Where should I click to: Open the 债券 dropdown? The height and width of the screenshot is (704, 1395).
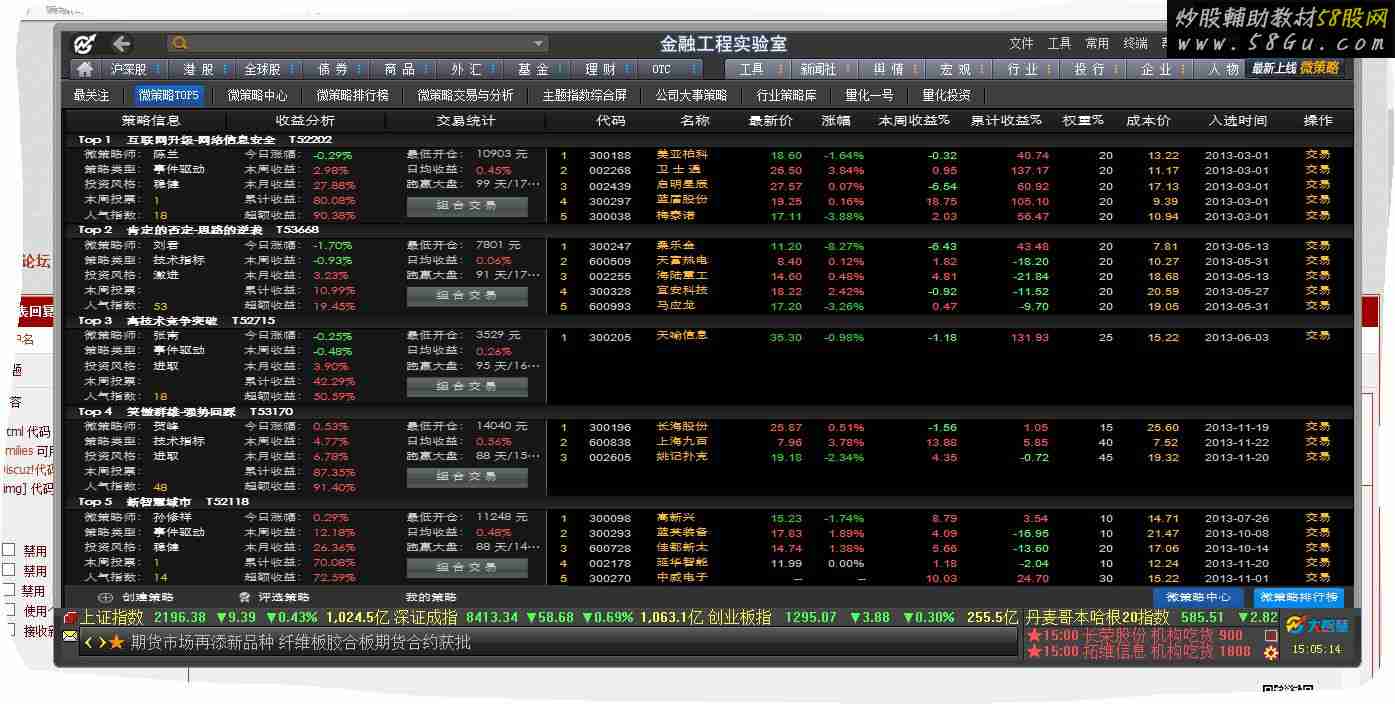[x=359, y=69]
